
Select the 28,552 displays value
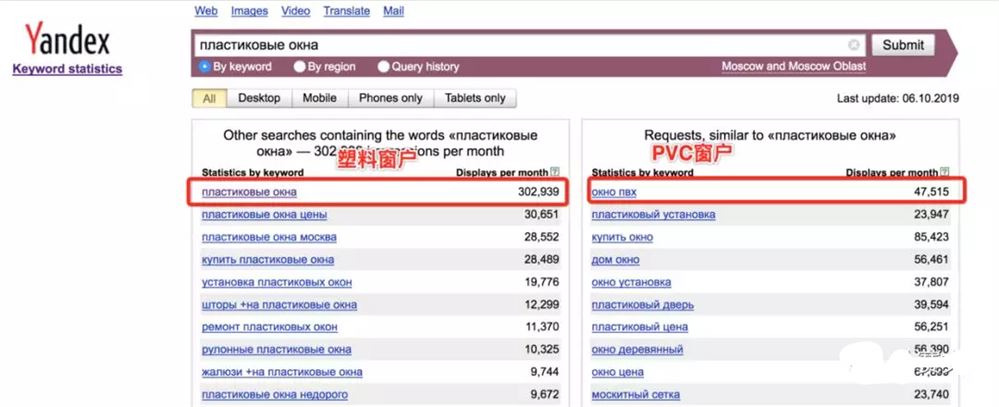point(540,237)
